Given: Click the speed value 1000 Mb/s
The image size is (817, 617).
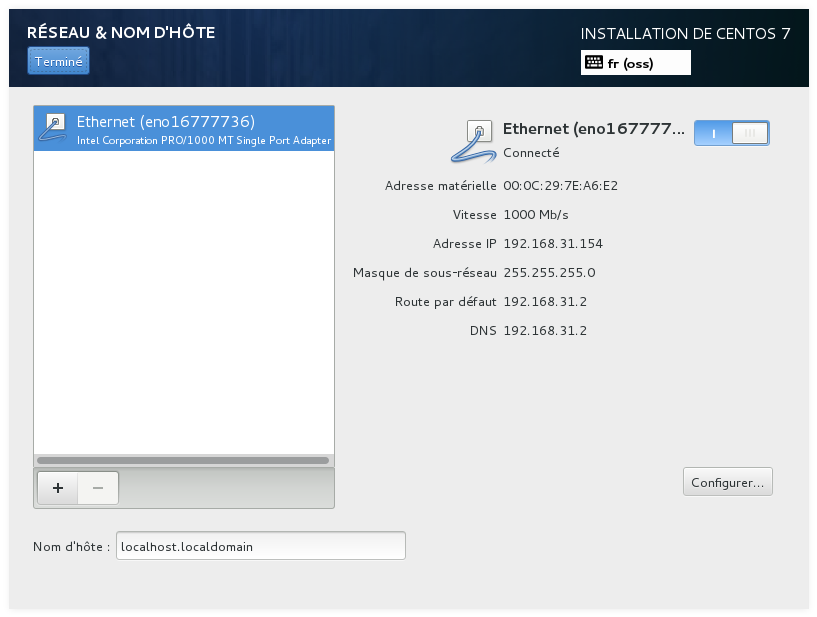Looking at the screenshot, I should click(536, 215).
